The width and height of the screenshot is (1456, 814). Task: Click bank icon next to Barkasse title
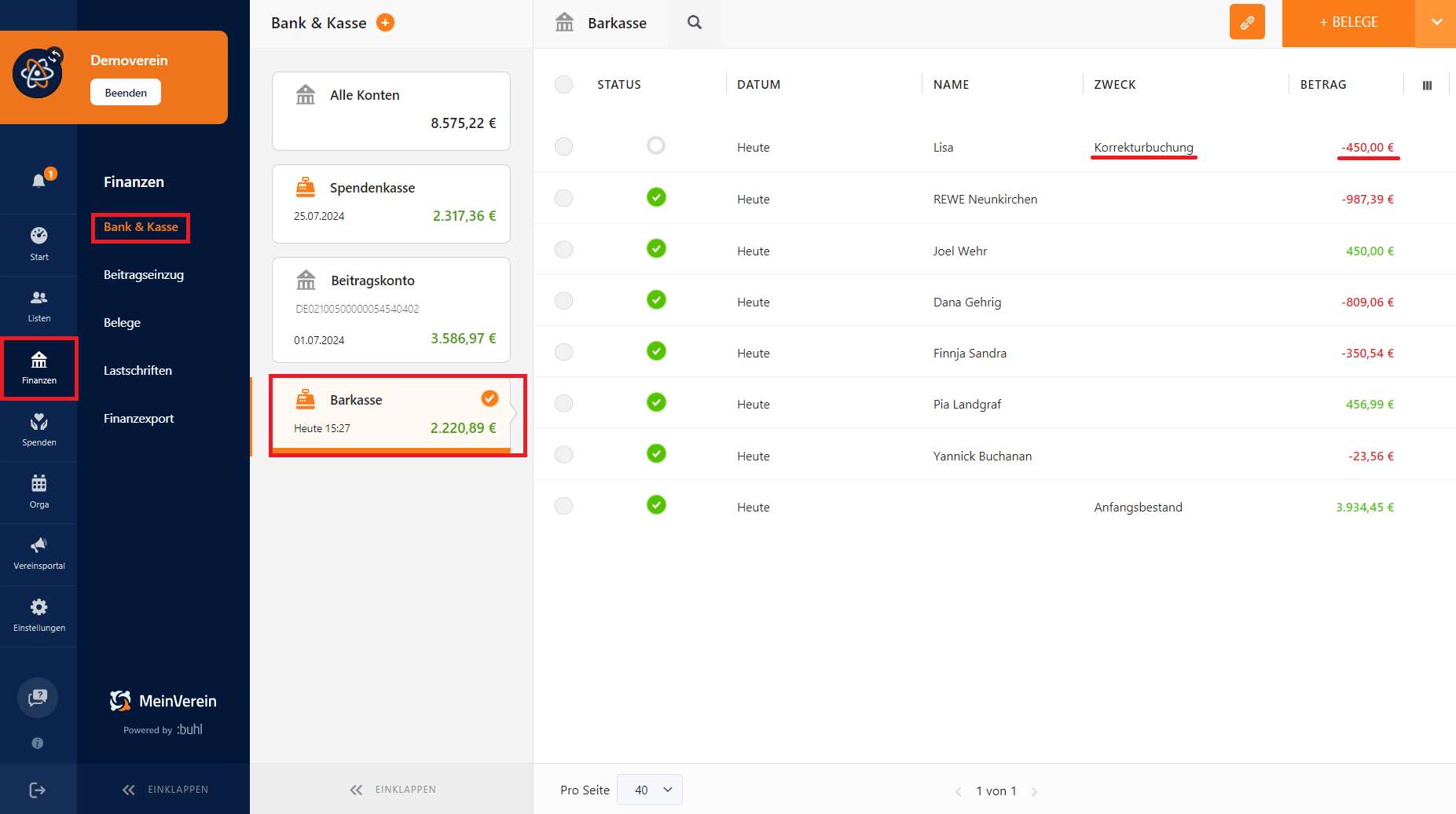564,23
